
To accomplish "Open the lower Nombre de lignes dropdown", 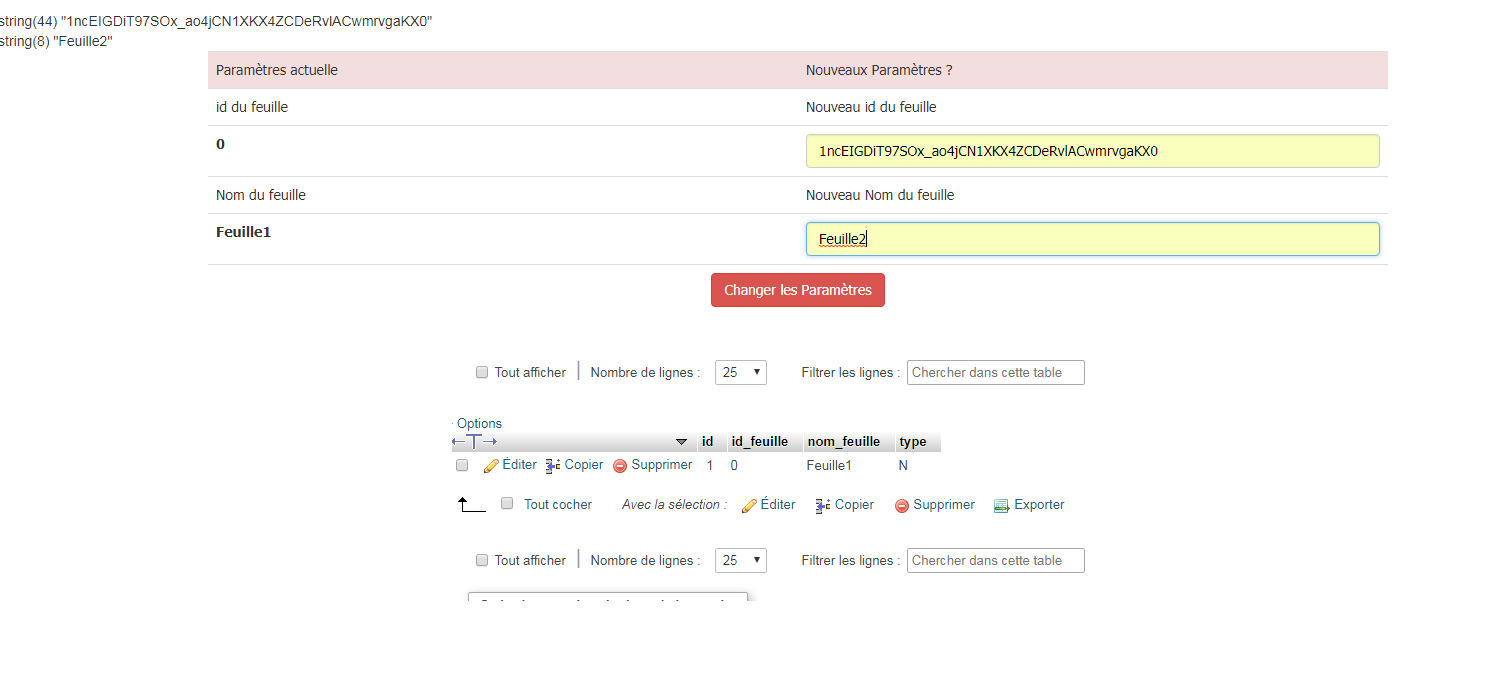I will [x=741, y=560].
